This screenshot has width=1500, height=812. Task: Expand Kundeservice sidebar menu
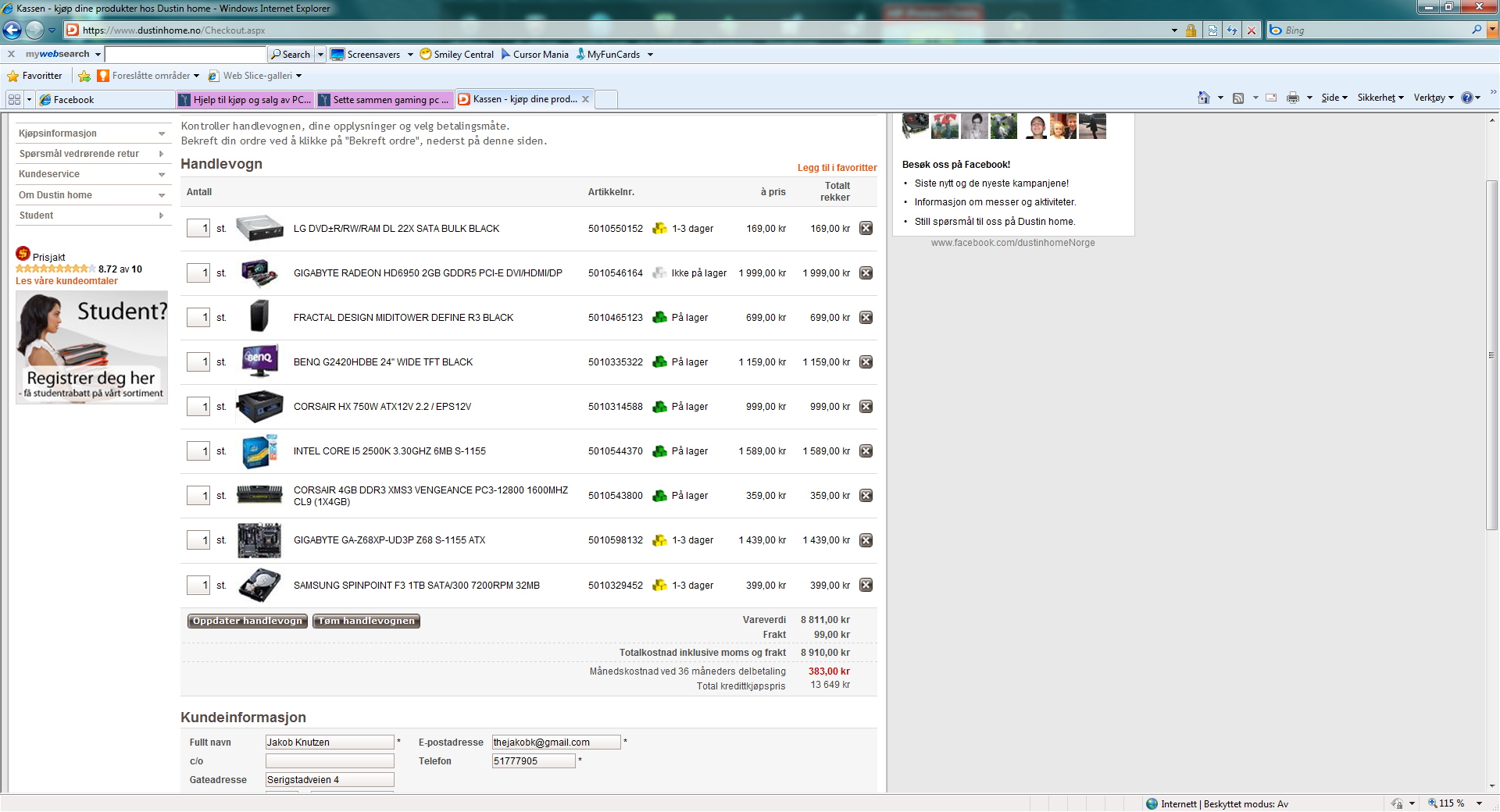tap(92, 174)
